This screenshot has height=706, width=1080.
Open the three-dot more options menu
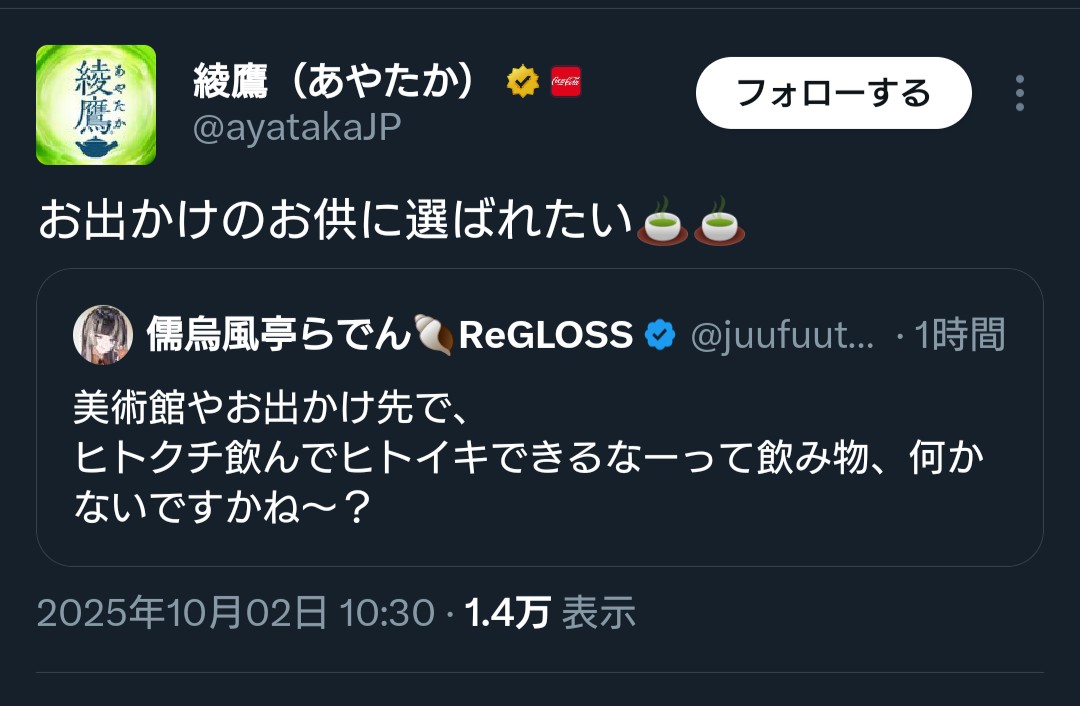(x=1019, y=93)
